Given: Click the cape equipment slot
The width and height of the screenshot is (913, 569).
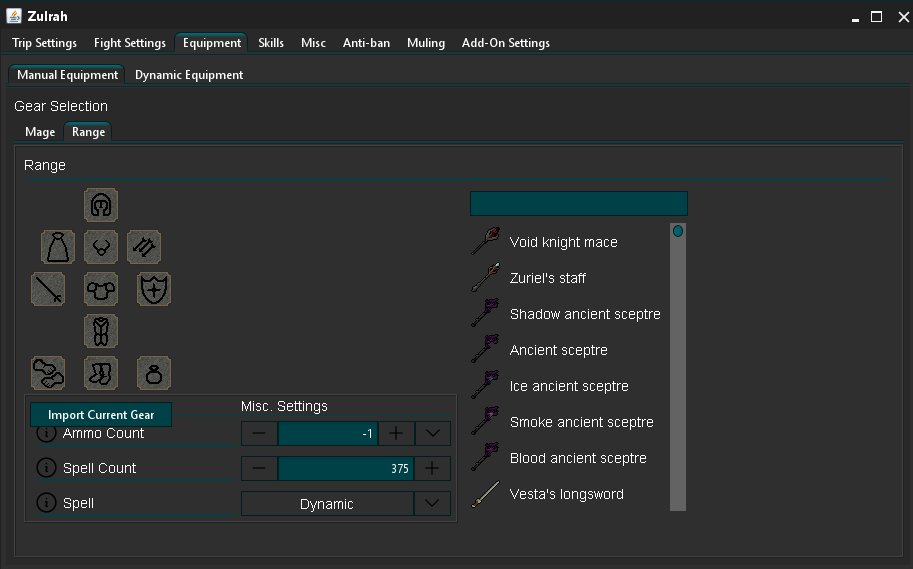Looking at the screenshot, I should click(58, 247).
